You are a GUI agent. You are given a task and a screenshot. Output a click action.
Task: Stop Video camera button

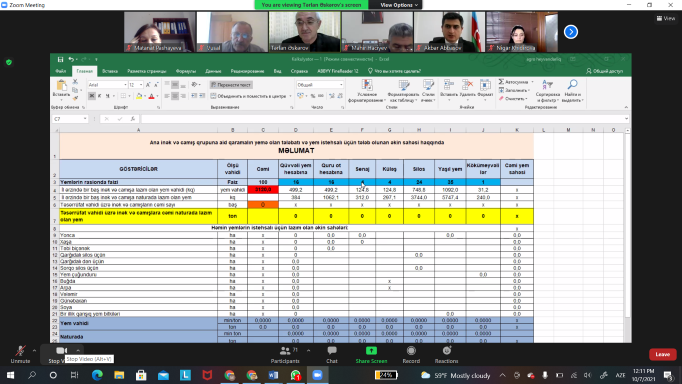(59, 354)
